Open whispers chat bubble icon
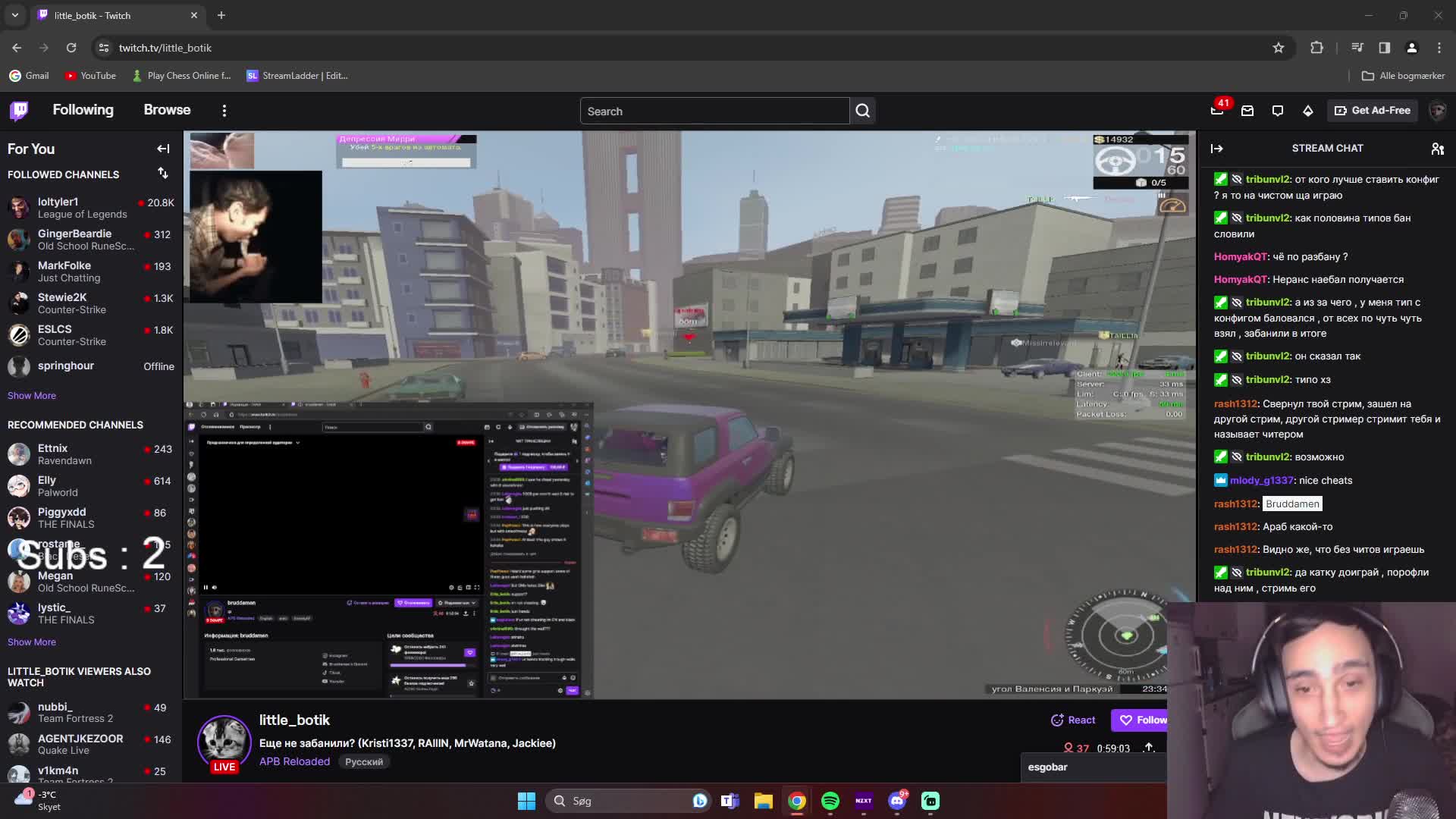This screenshot has width=1456, height=819. [1278, 111]
